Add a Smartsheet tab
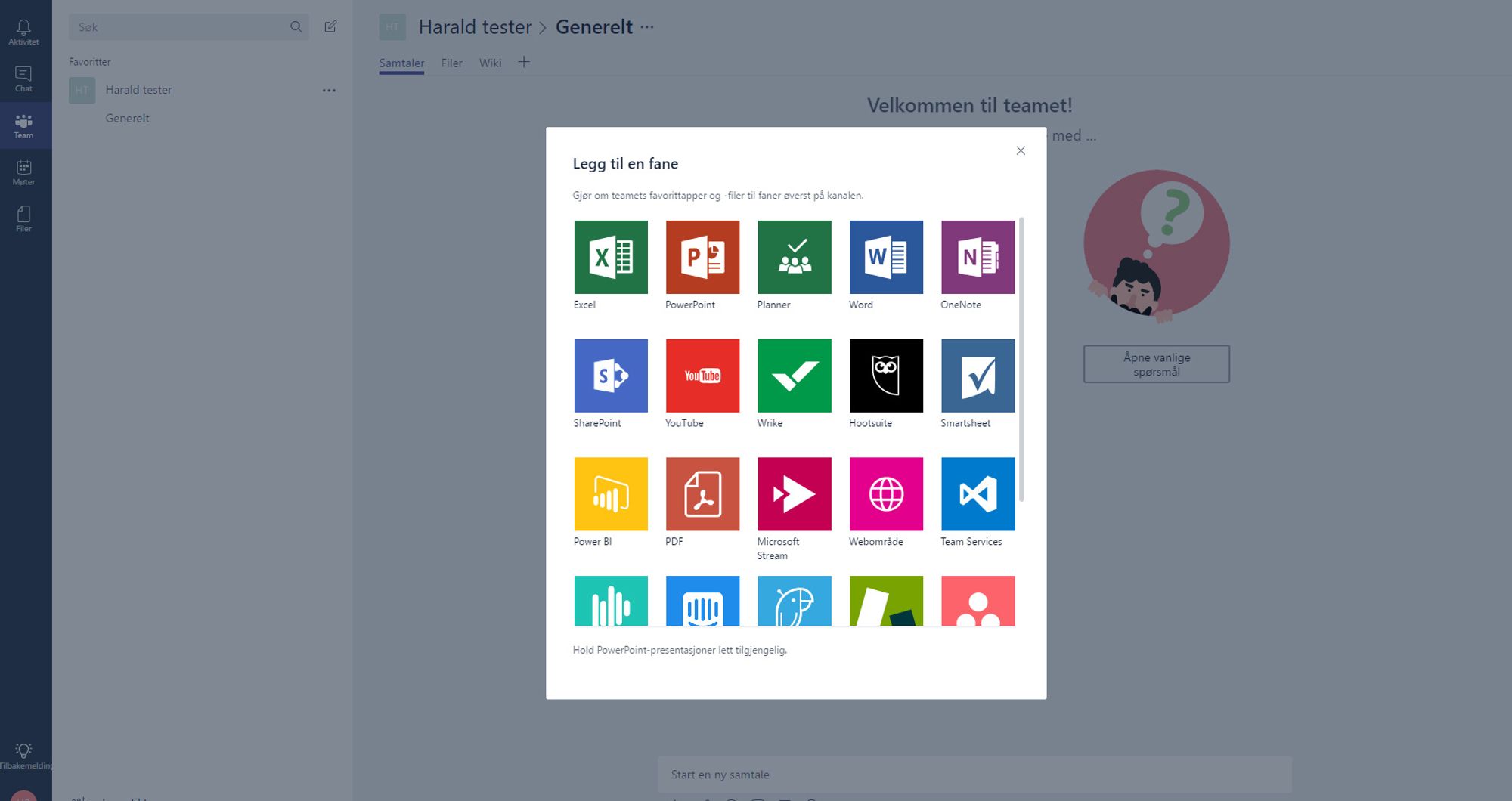The image size is (1512, 801). click(x=978, y=376)
